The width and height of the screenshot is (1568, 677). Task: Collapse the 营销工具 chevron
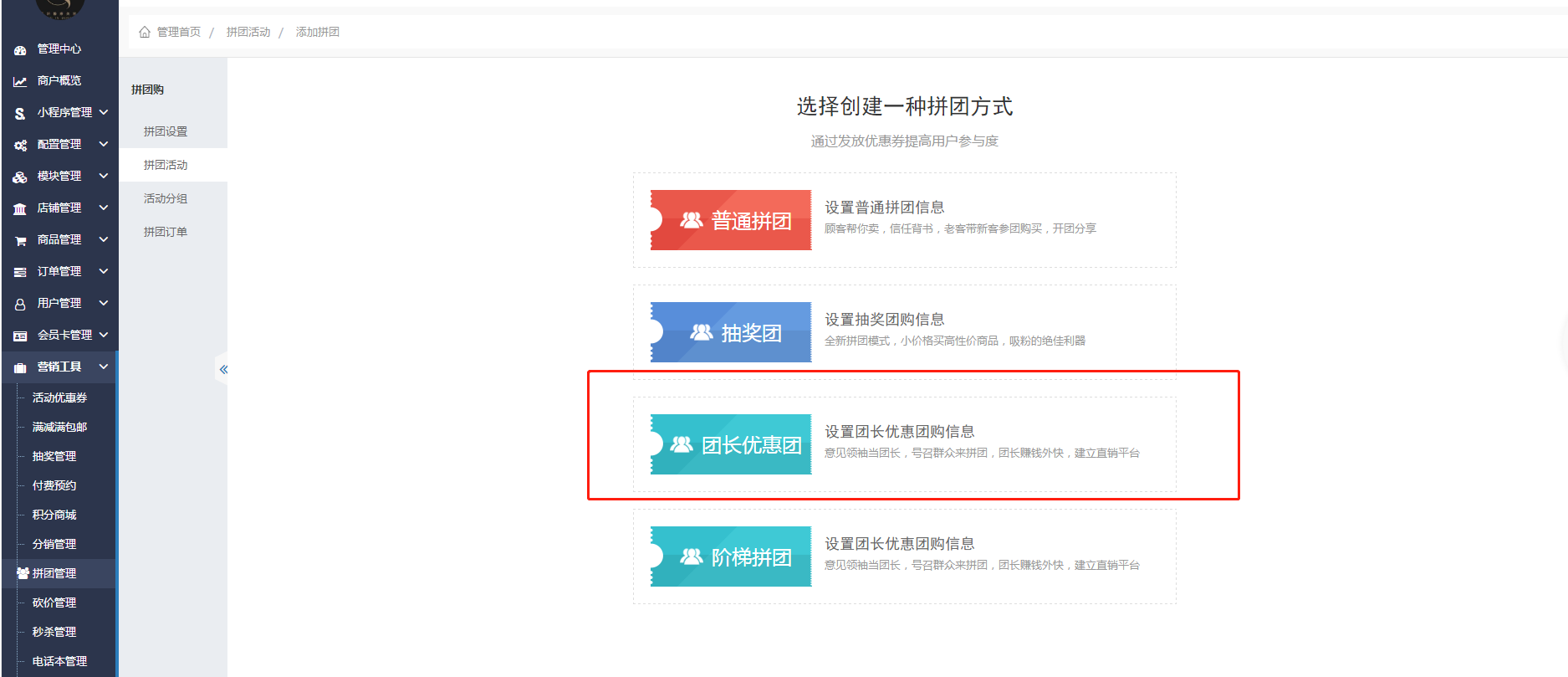pos(104,367)
